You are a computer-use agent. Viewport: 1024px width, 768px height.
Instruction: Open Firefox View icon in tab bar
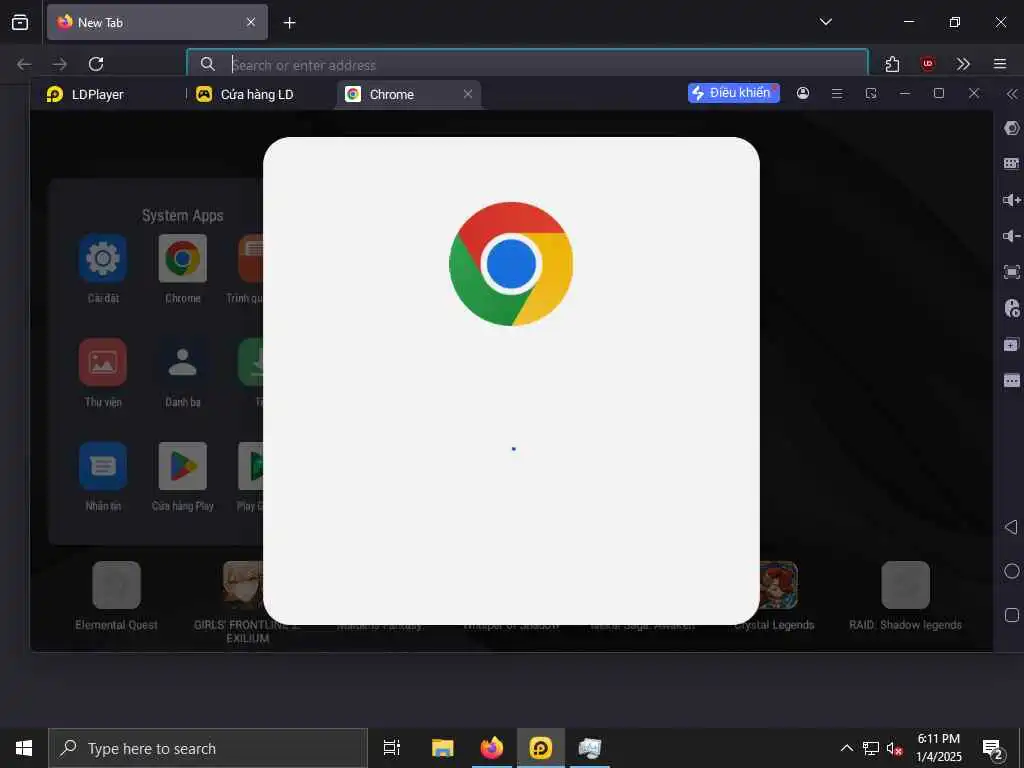20,22
